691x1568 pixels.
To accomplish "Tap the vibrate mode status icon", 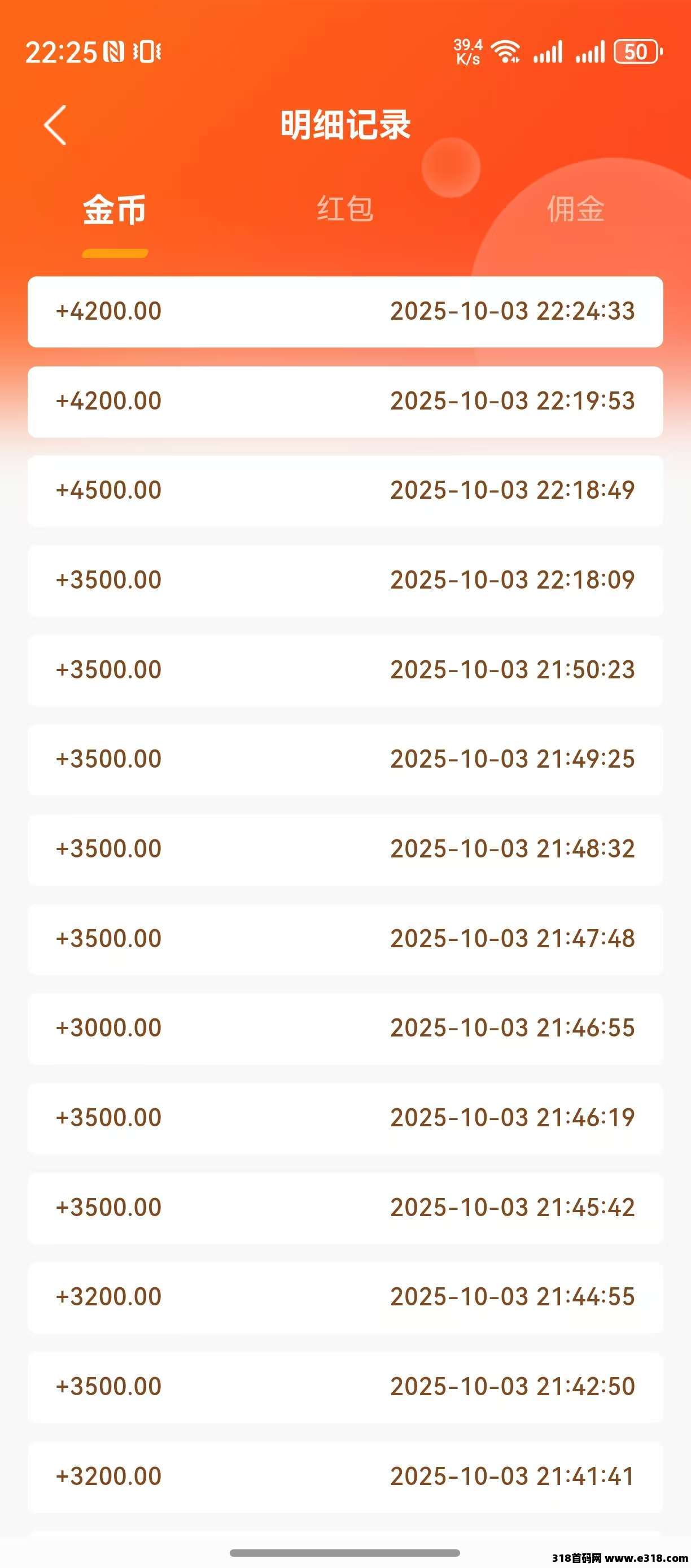I will (147, 52).
